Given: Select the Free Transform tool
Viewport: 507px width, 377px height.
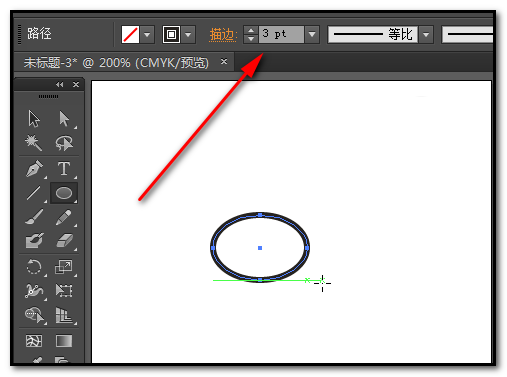Looking at the screenshot, I should point(64,291).
